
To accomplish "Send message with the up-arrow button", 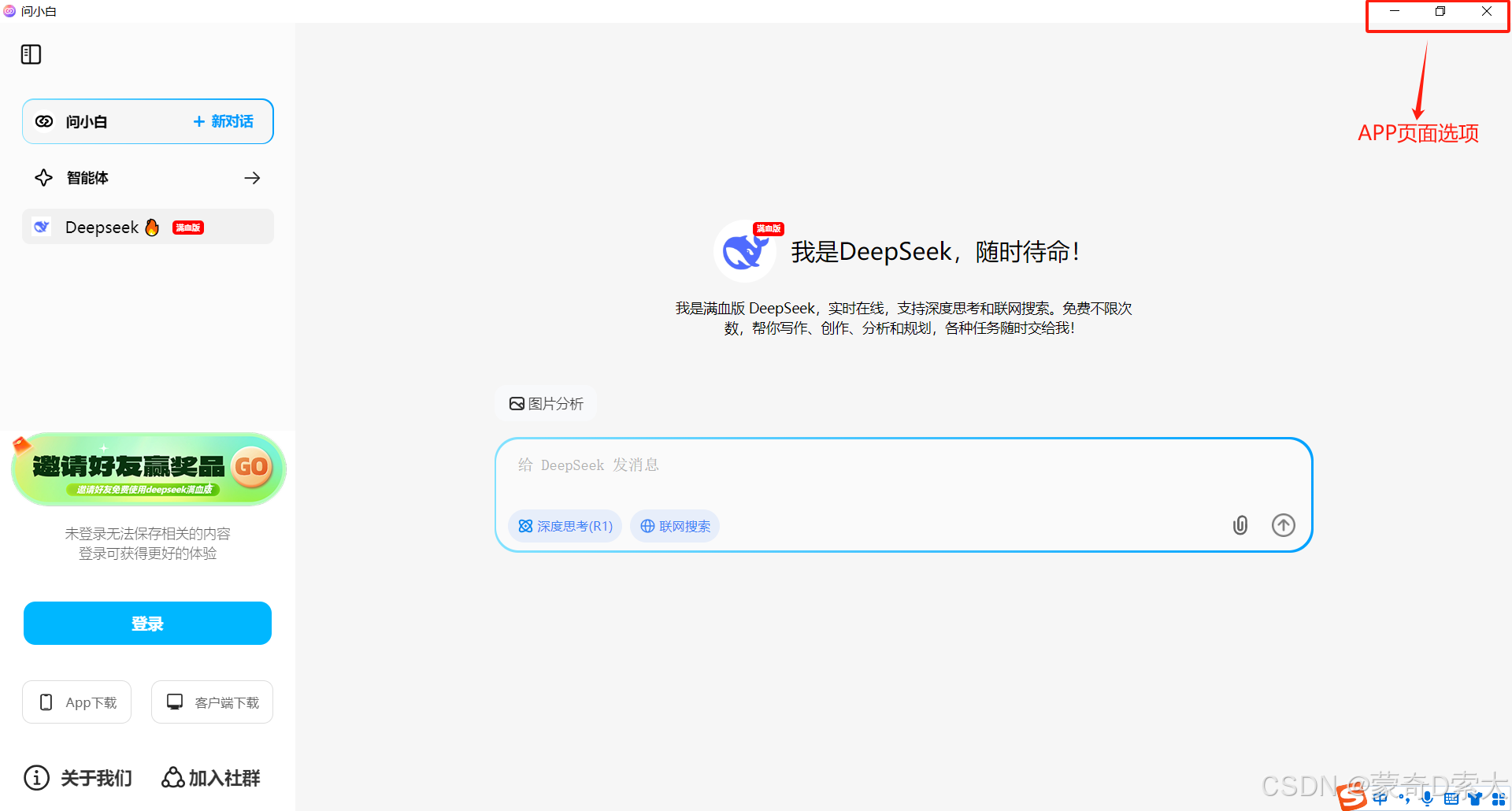I will (x=1284, y=525).
